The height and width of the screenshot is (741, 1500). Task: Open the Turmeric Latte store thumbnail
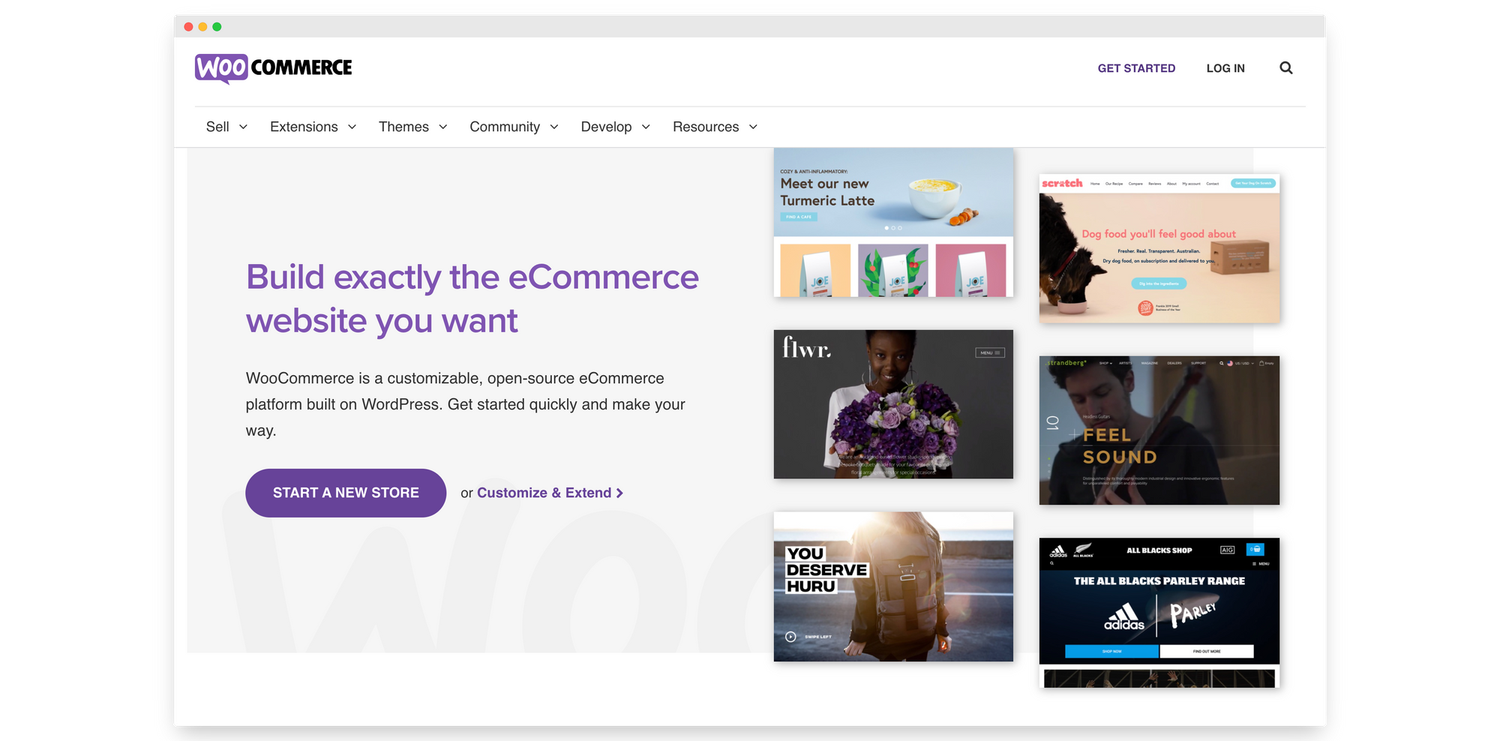(x=894, y=222)
